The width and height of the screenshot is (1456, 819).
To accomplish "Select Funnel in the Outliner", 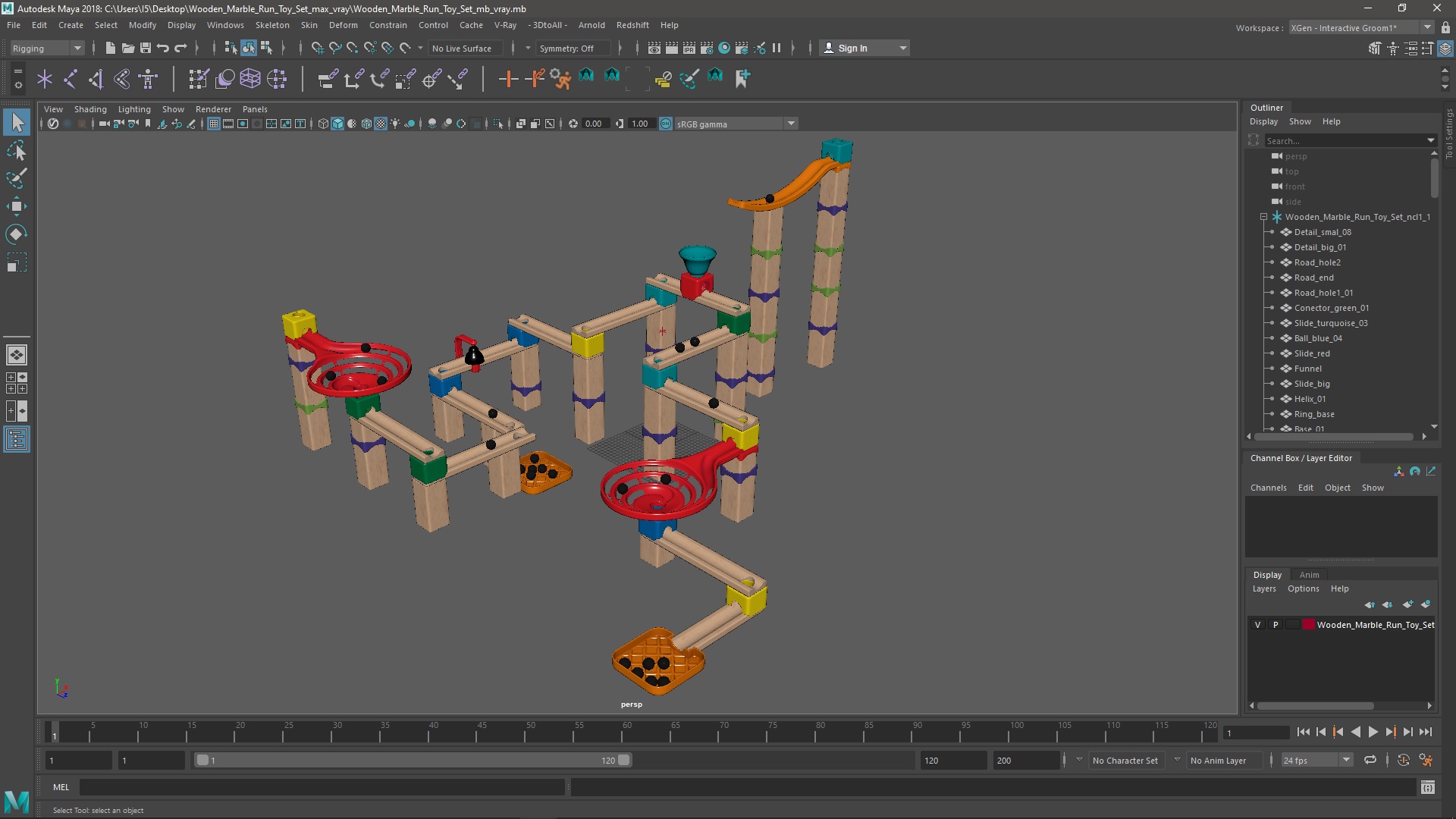I will pyautogui.click(x=1307, y=369).
